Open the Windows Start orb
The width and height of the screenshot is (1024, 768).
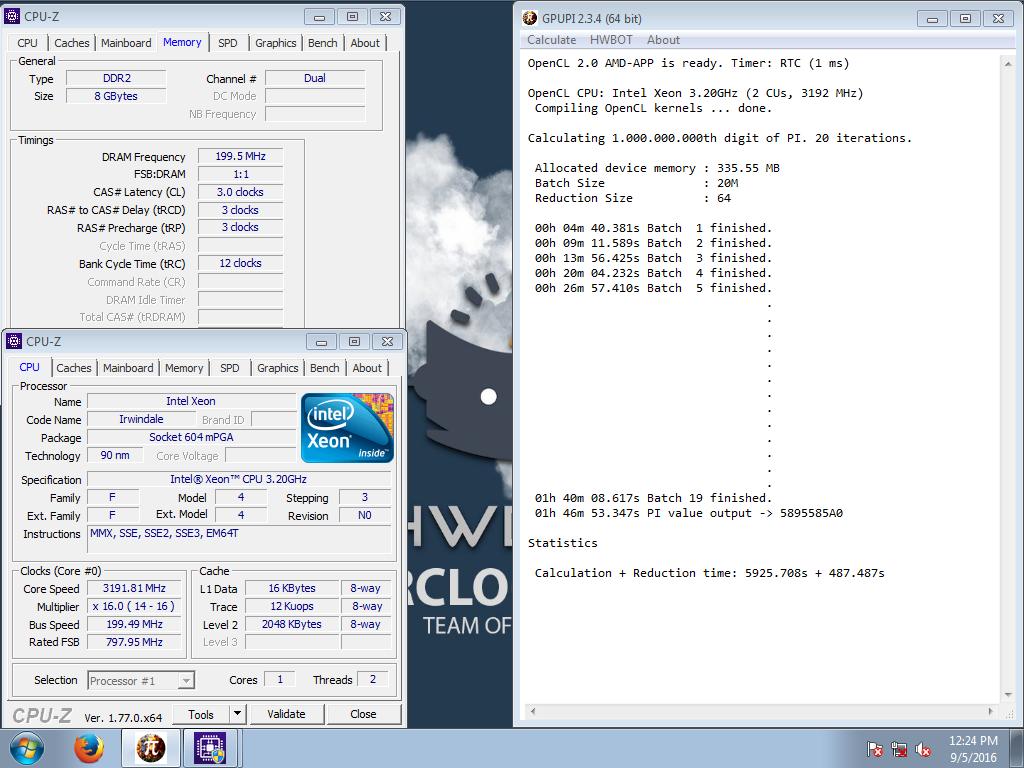26,748
